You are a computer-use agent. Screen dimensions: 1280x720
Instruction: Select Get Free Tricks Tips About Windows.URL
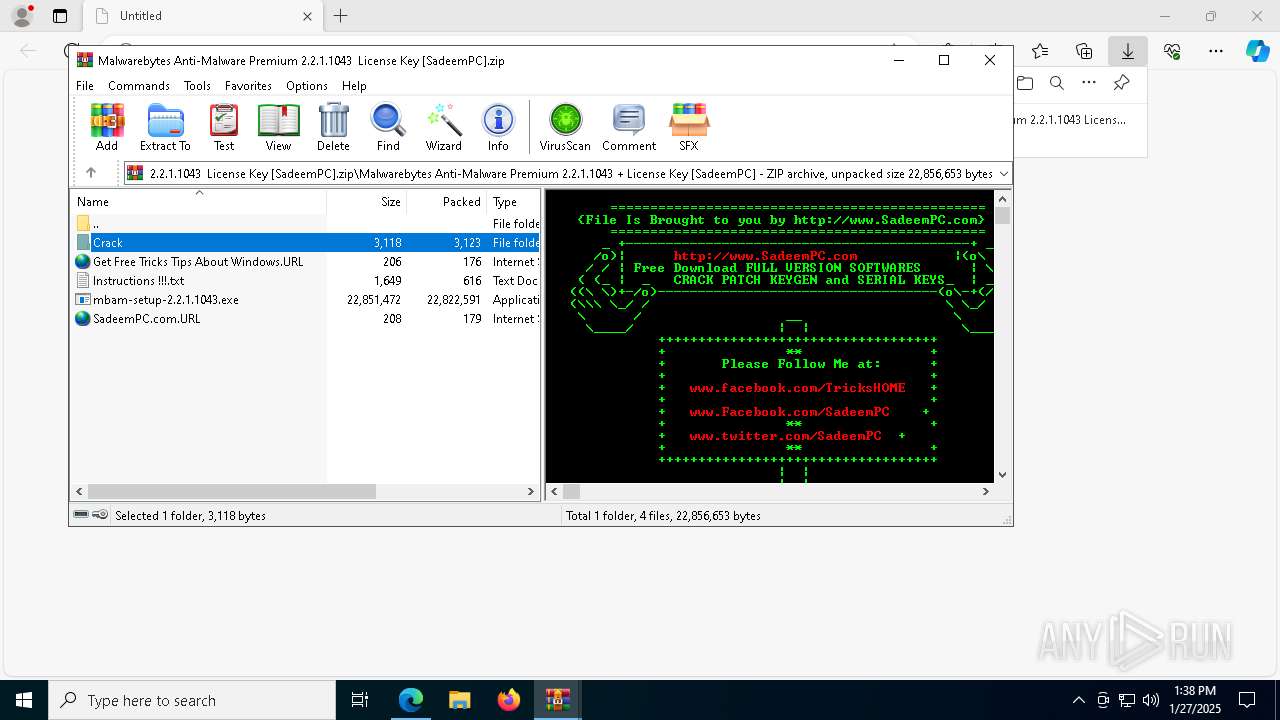[305, 262]
